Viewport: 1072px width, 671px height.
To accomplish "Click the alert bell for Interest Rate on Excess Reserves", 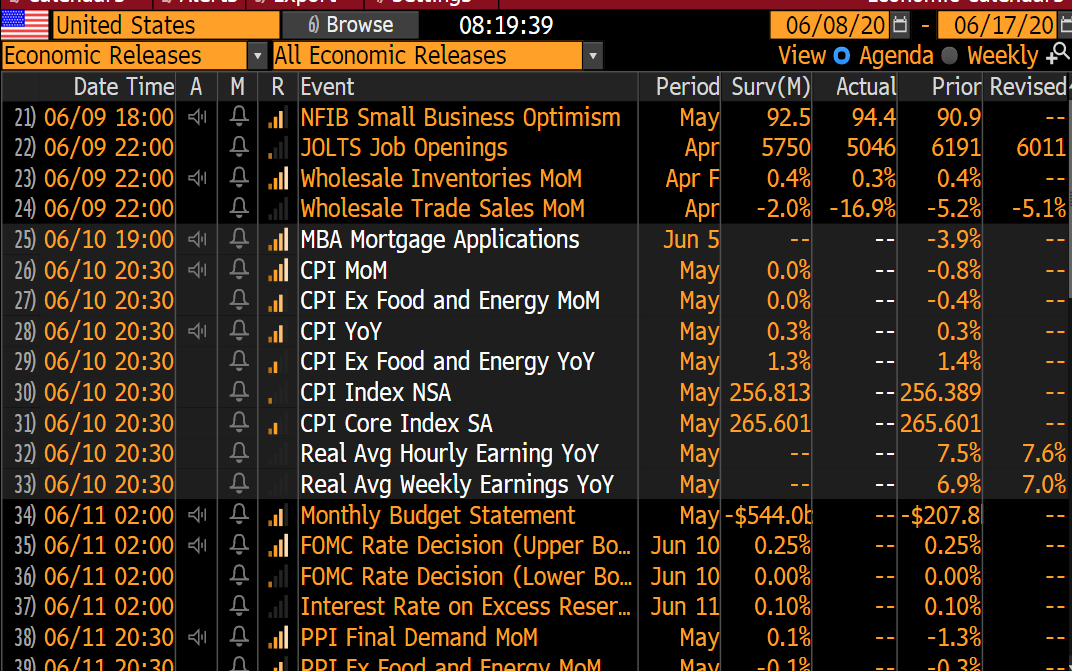I will click(239, 606).
